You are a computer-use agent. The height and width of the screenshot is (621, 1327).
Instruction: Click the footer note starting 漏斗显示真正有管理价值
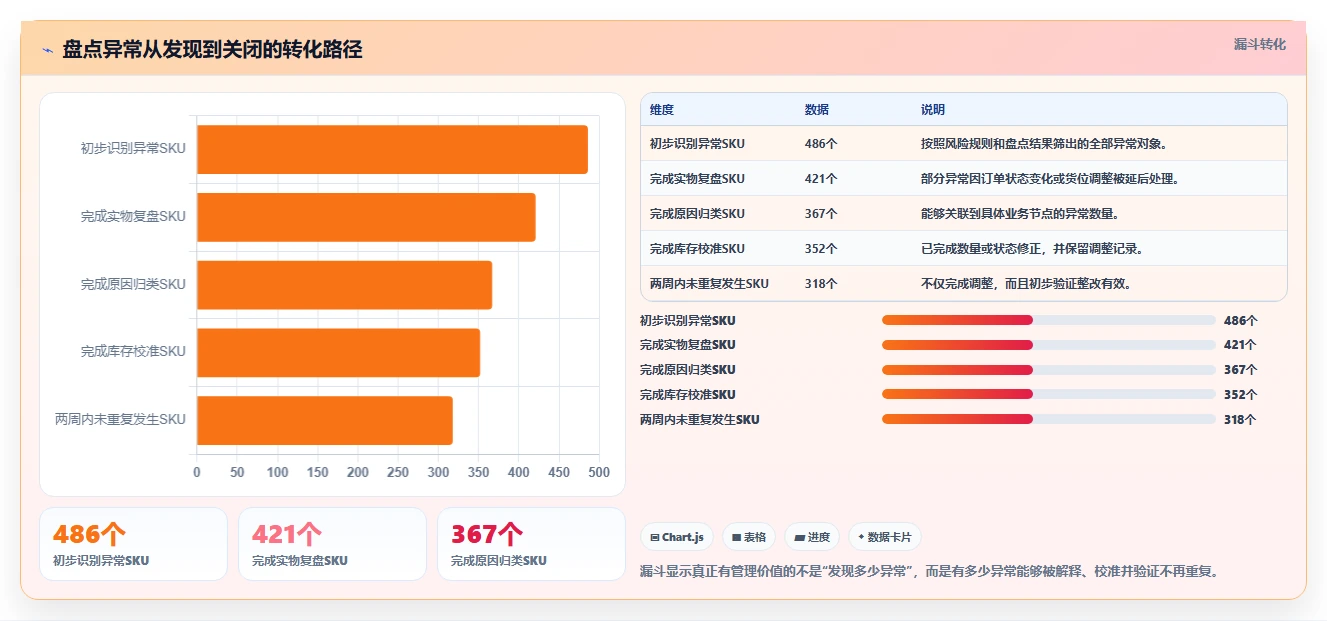click(x=931, y=572)
